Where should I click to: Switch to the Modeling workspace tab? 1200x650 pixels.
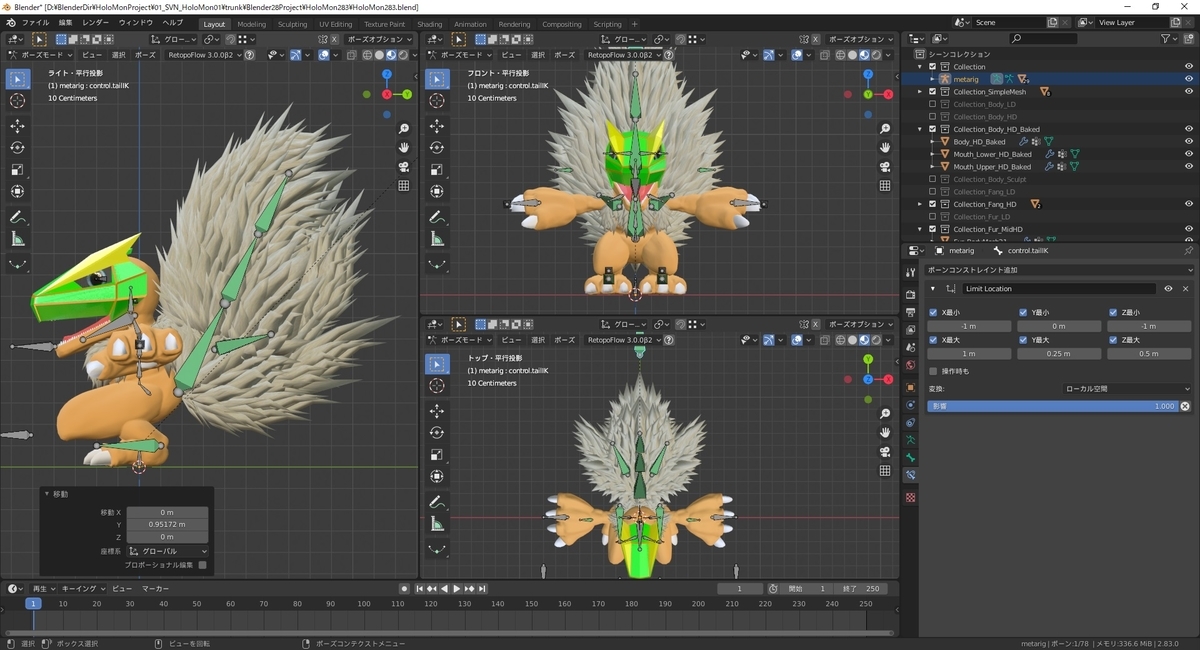tap(252, 24)
